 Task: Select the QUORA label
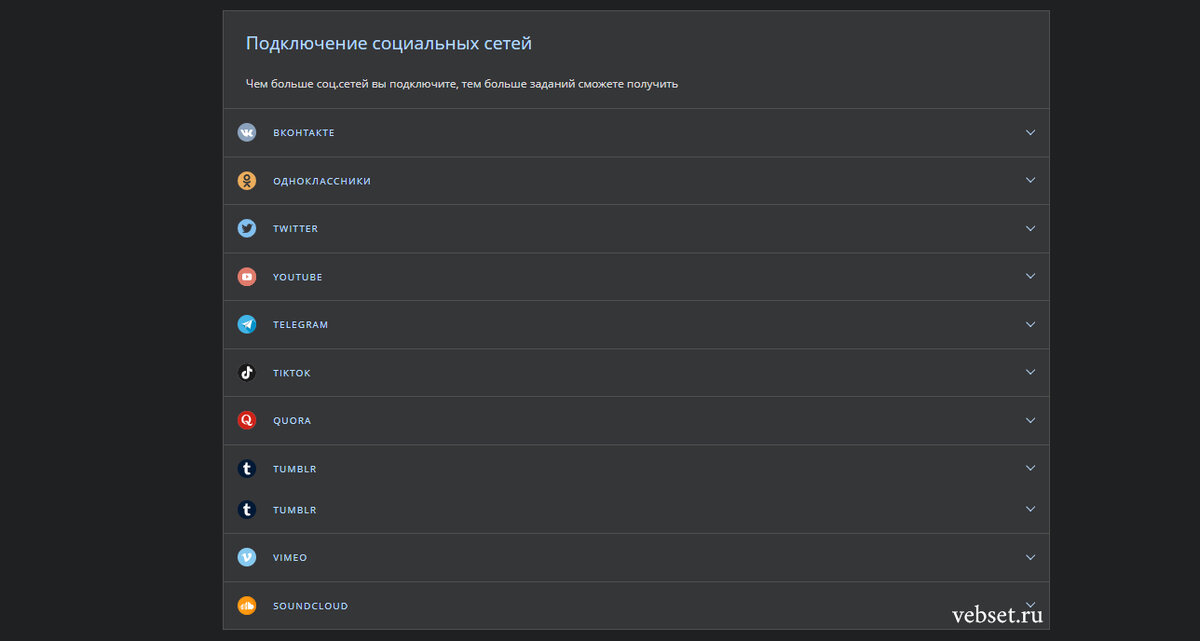[292, 421]
